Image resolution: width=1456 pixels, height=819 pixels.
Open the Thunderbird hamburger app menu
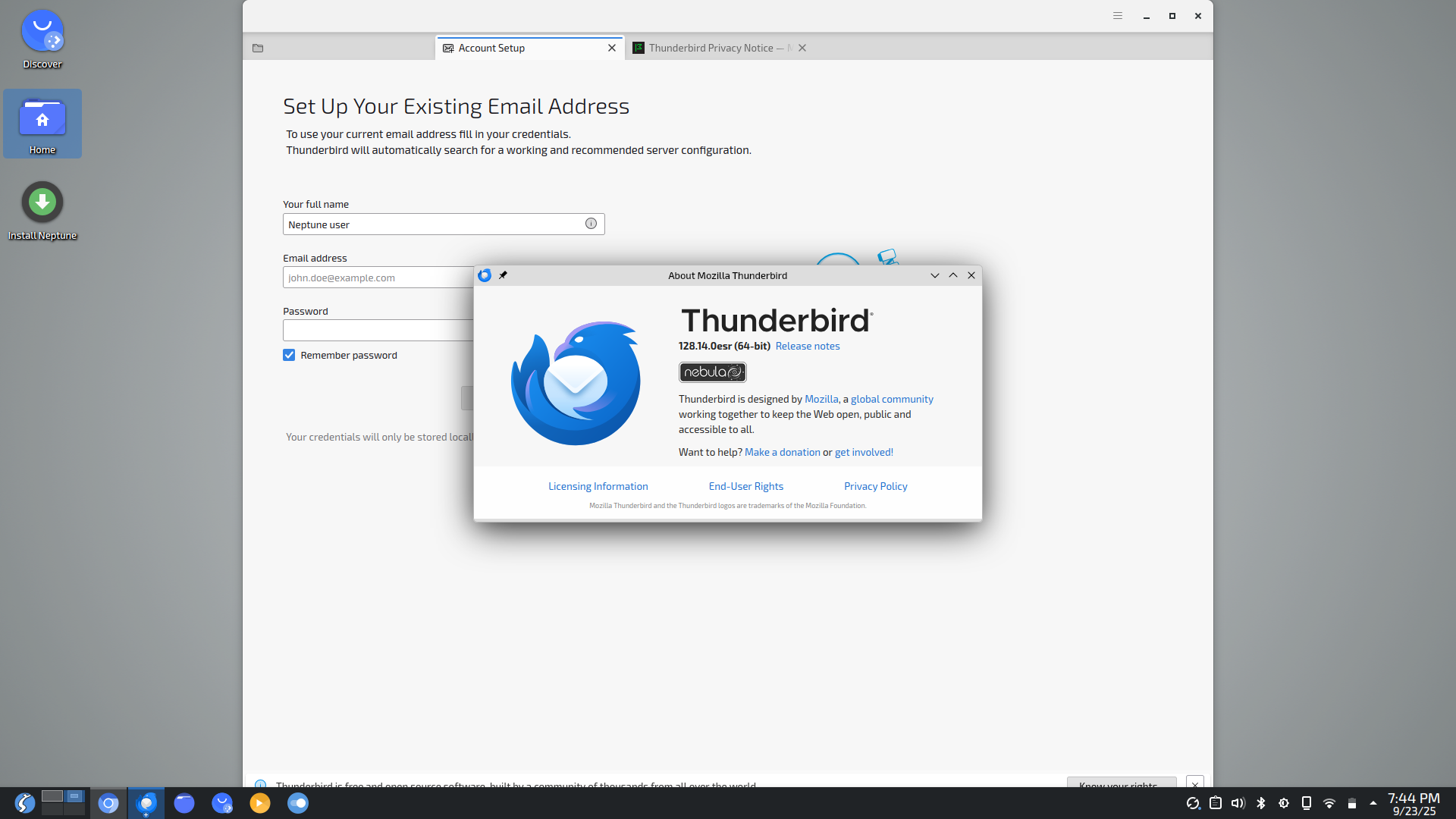point(1117,16)
